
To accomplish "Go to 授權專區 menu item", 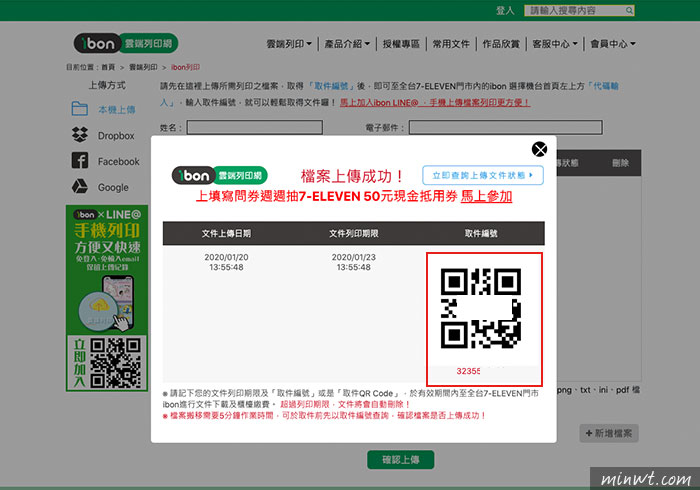I will pos(401,44).
